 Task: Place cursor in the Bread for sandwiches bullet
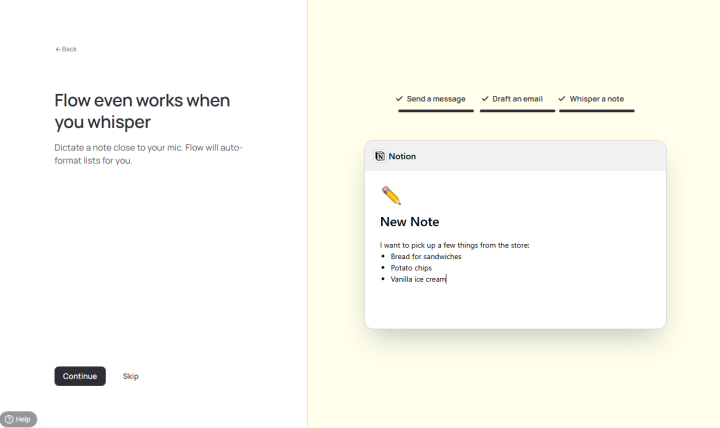pyautogui.click(x=425, y=256)
